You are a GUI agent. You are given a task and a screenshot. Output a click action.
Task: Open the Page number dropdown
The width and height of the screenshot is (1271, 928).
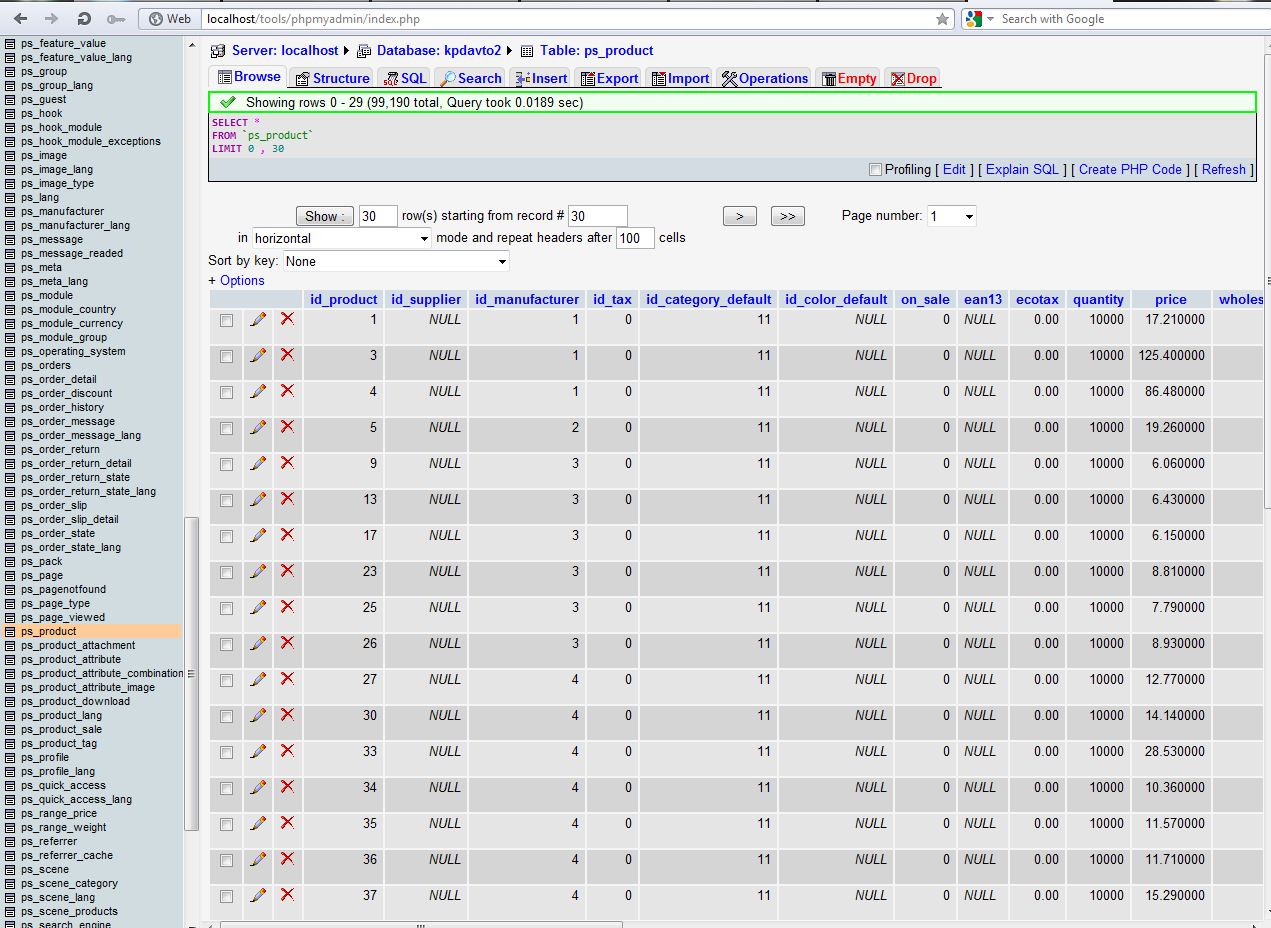(x=951, y=216)
